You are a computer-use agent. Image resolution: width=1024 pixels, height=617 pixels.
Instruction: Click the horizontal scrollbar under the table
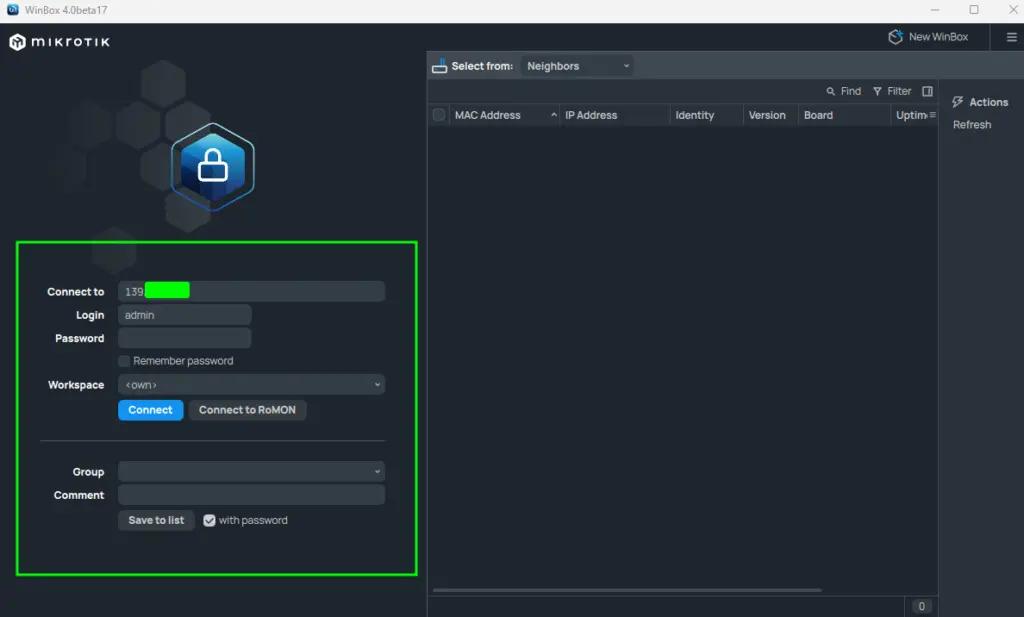(x=627, y=590)
